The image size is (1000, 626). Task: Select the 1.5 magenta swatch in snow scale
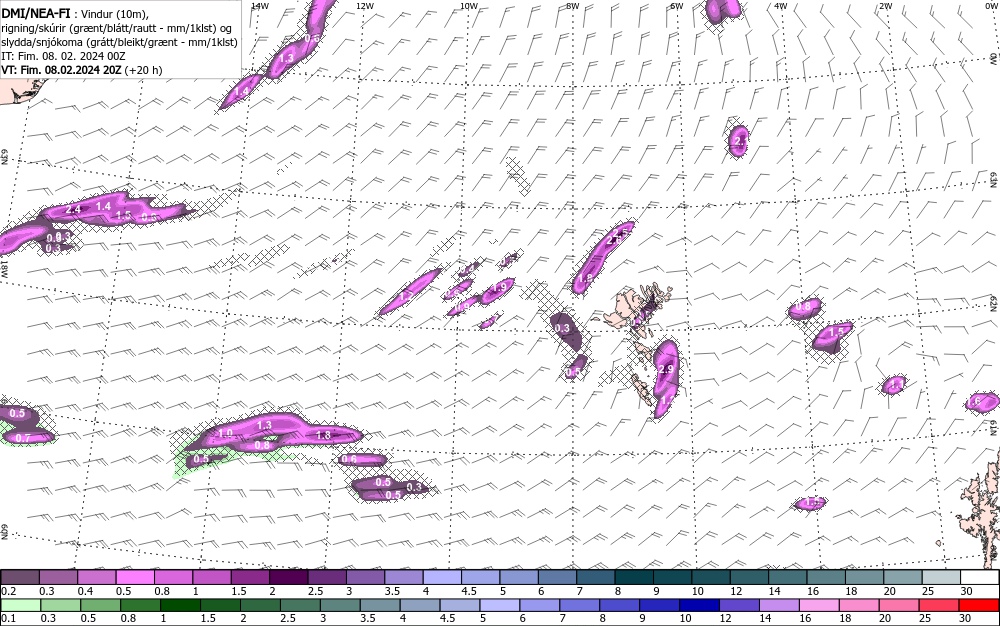pyautogui.click(x=251, y=578)
